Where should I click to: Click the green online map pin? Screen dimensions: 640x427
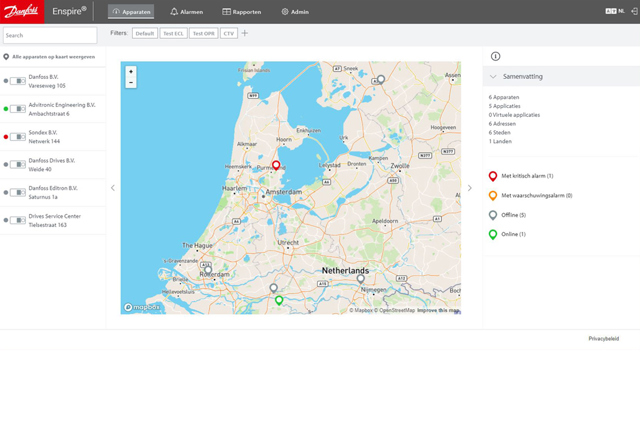(279, 300)
